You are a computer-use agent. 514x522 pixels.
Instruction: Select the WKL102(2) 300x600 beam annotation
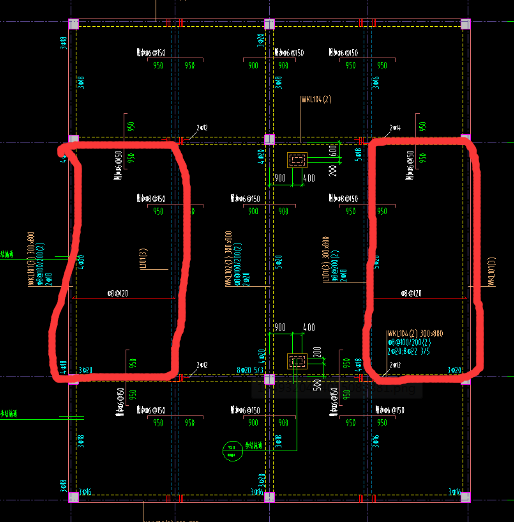tap(228, 258)
